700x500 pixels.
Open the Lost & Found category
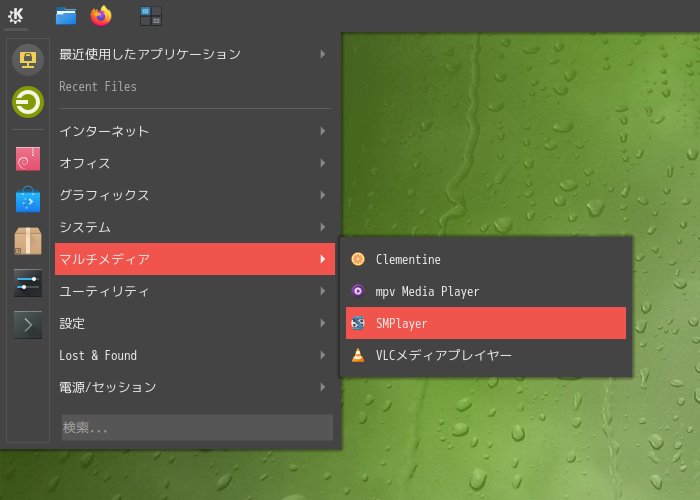tap(195, 355)
